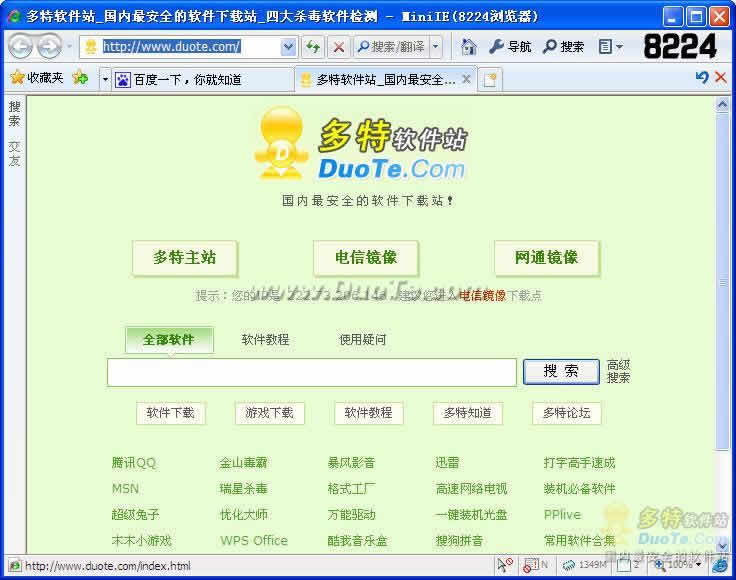Open the 超级兔子 link
736x580 pixels.
[136, 515]
